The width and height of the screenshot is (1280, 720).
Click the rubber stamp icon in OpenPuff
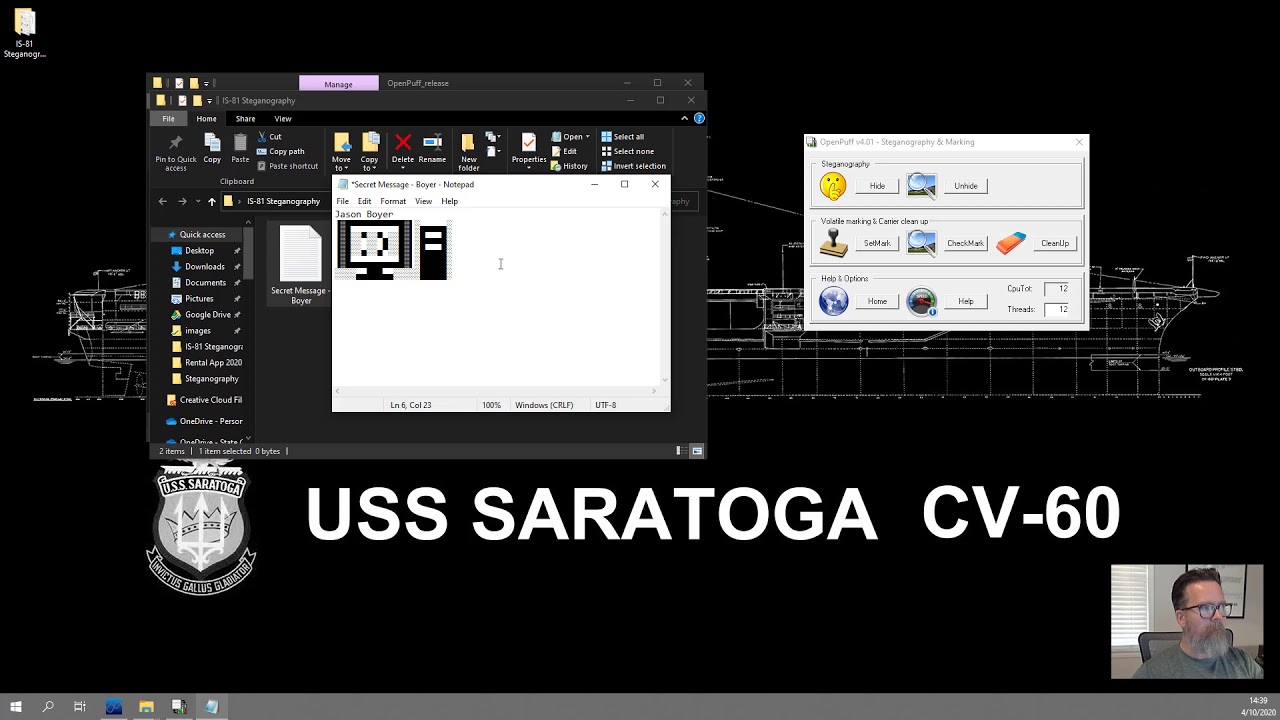833,243
